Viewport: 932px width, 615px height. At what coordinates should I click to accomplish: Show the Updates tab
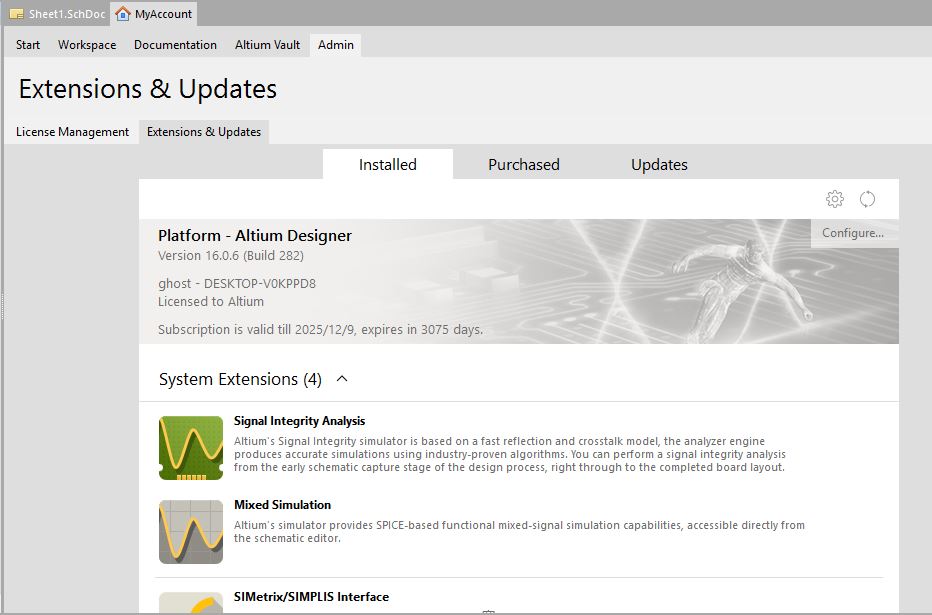click(659, 165)
